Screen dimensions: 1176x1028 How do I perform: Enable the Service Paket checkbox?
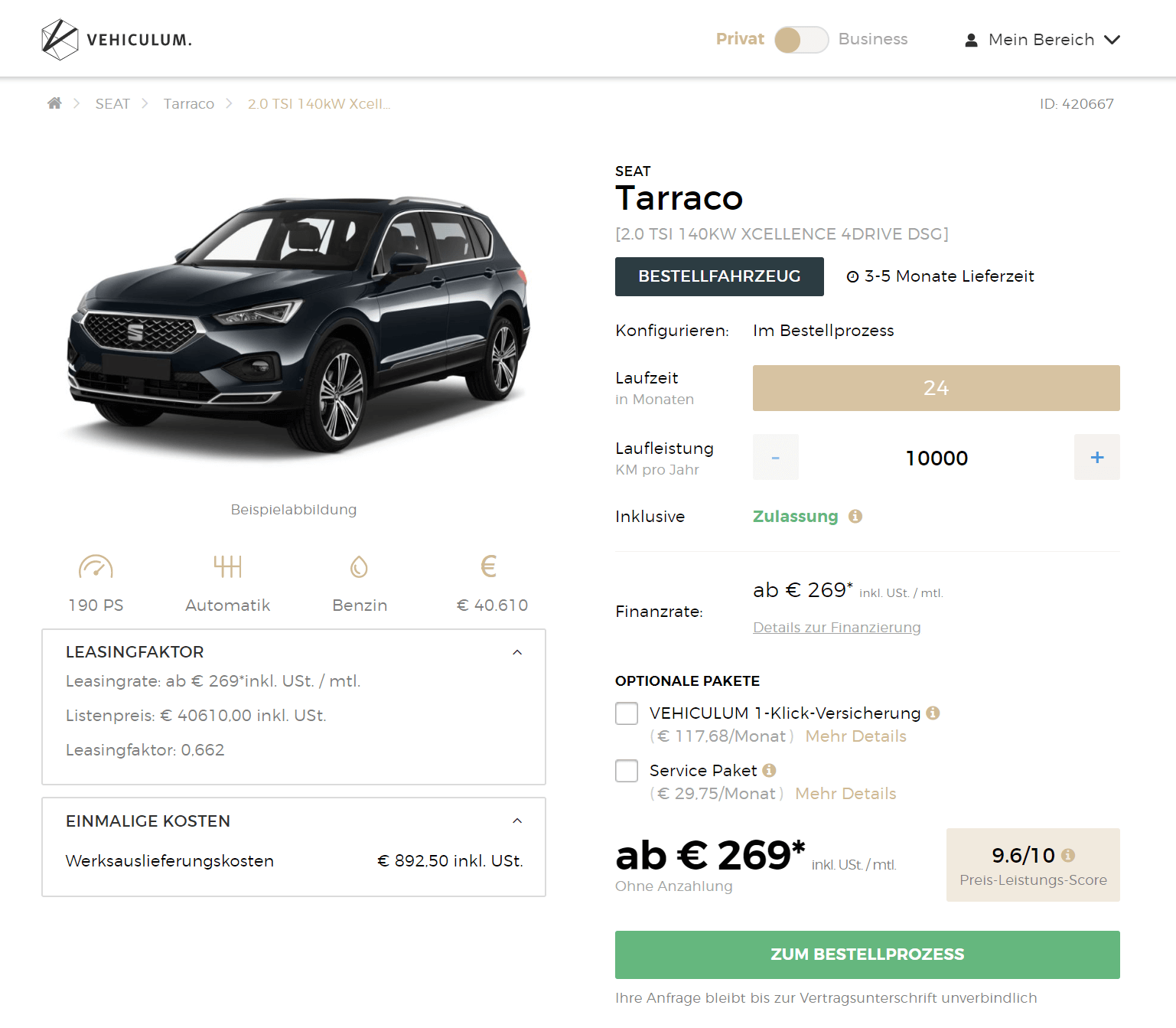click(627, 771)
